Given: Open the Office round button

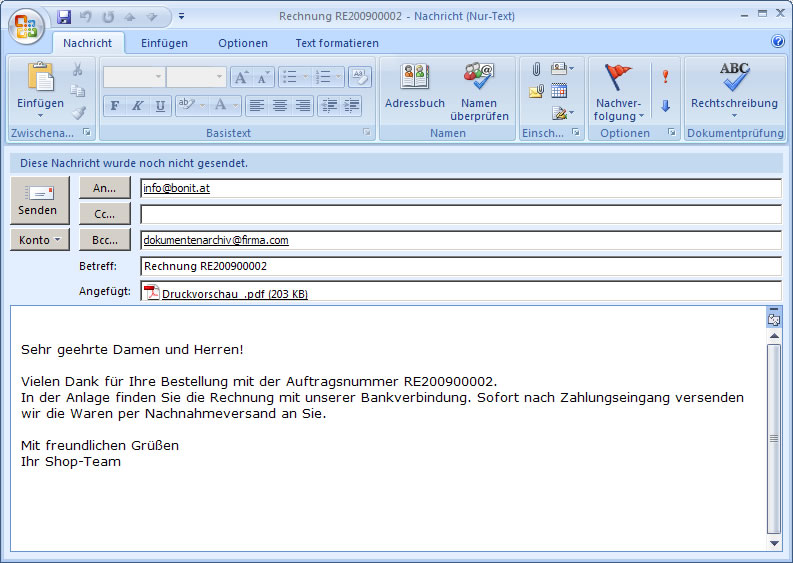Looking at the screenshot, I should (26, 26).
